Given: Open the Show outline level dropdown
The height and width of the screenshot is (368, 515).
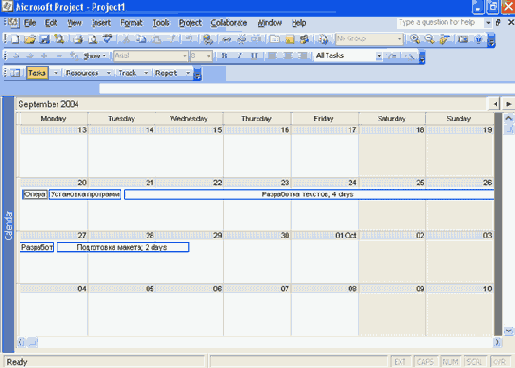Looking at the screenshot, I should (94, 56).
